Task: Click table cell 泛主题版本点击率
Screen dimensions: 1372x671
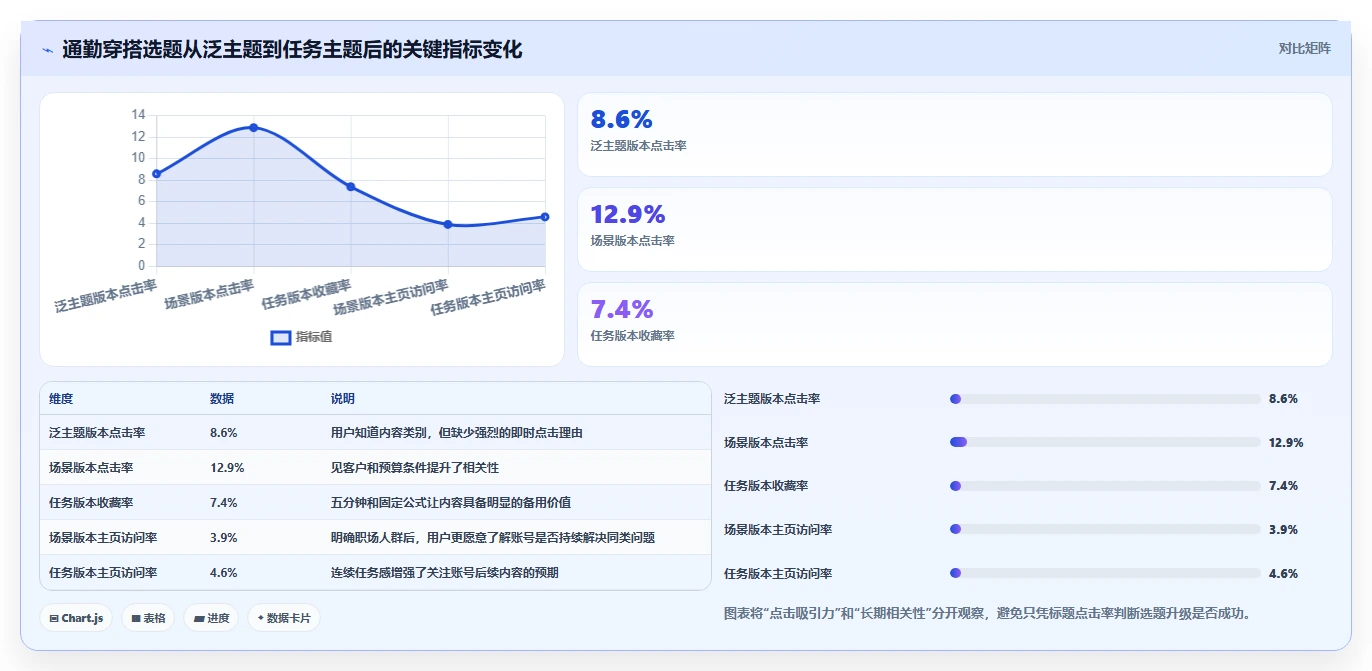Action: 97,433
